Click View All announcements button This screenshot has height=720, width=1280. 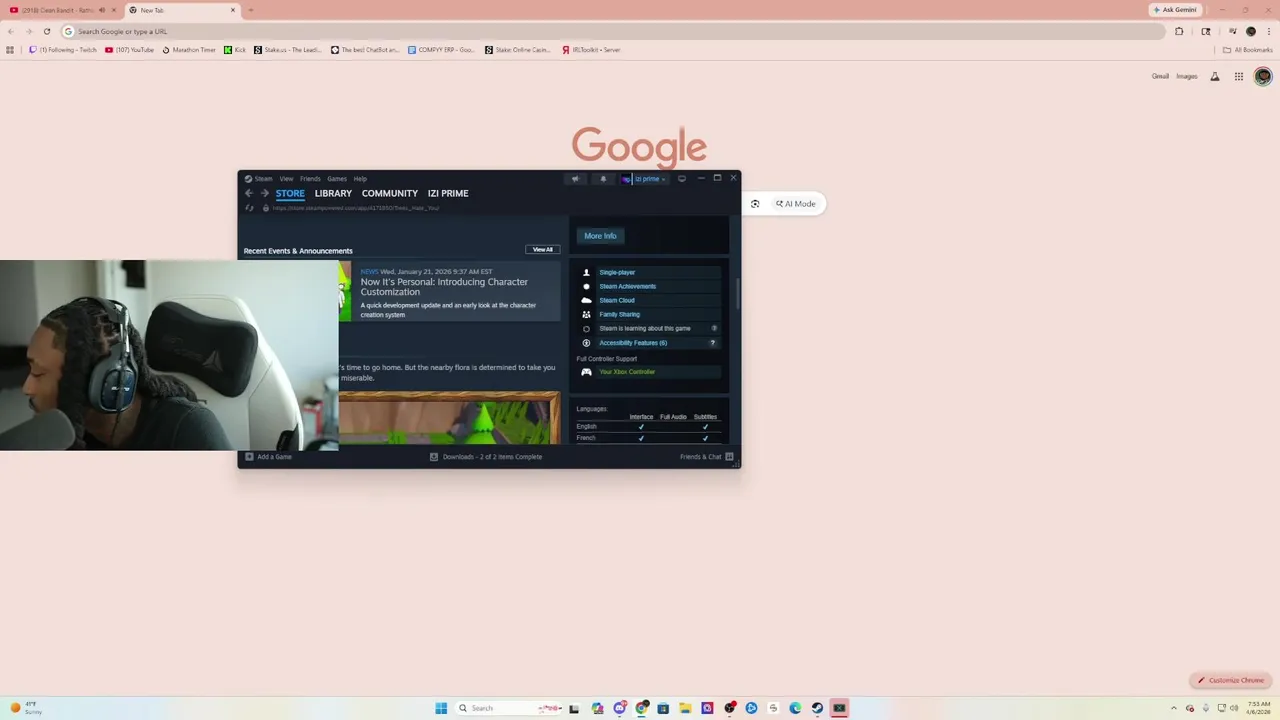click(x=542, y=250)
